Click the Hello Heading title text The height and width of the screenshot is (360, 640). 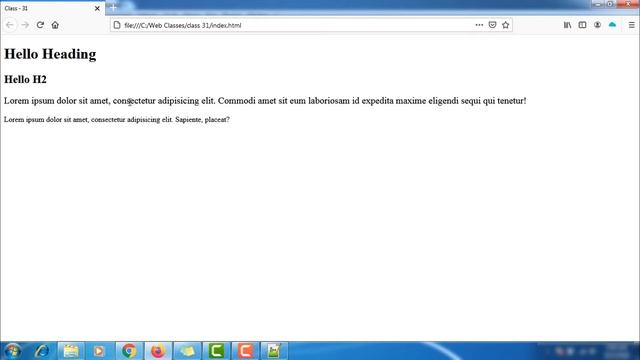pos(50,54)
